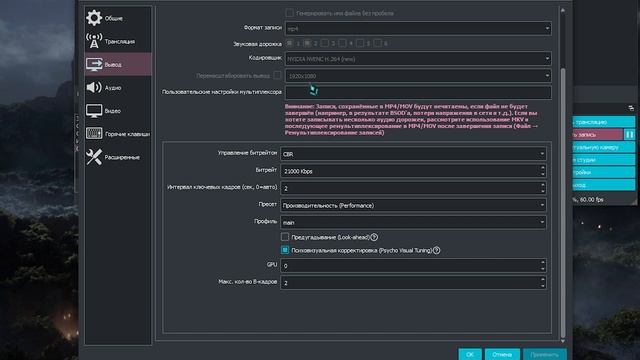Open the Кодировщик NVIDIA NVENC dropdown
The image size is (640, 360).
tap(418, 59)
